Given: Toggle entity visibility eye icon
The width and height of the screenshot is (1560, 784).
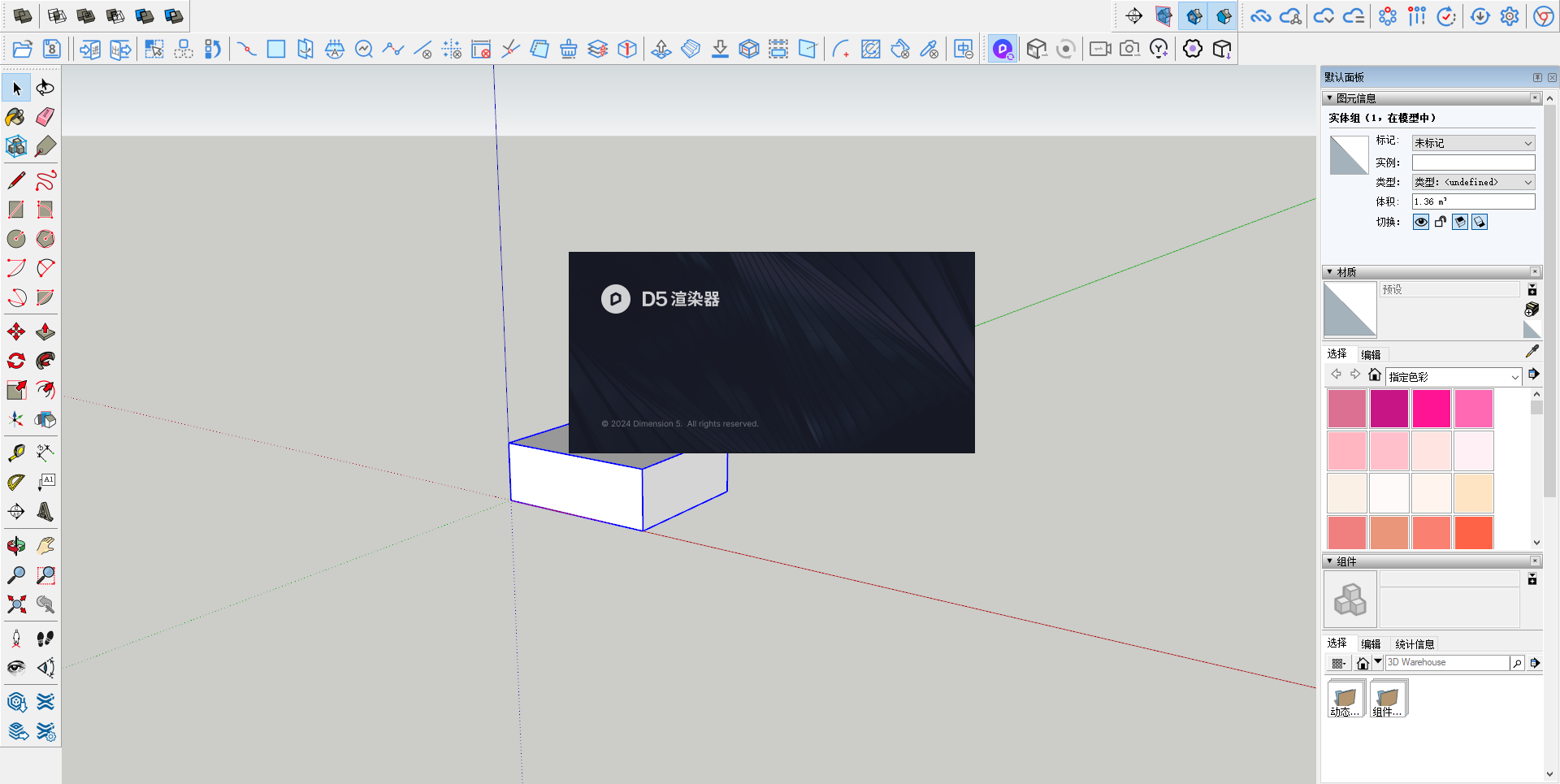Looking at the screenshot, I should pyautogui.click(x=1421, y=222).
